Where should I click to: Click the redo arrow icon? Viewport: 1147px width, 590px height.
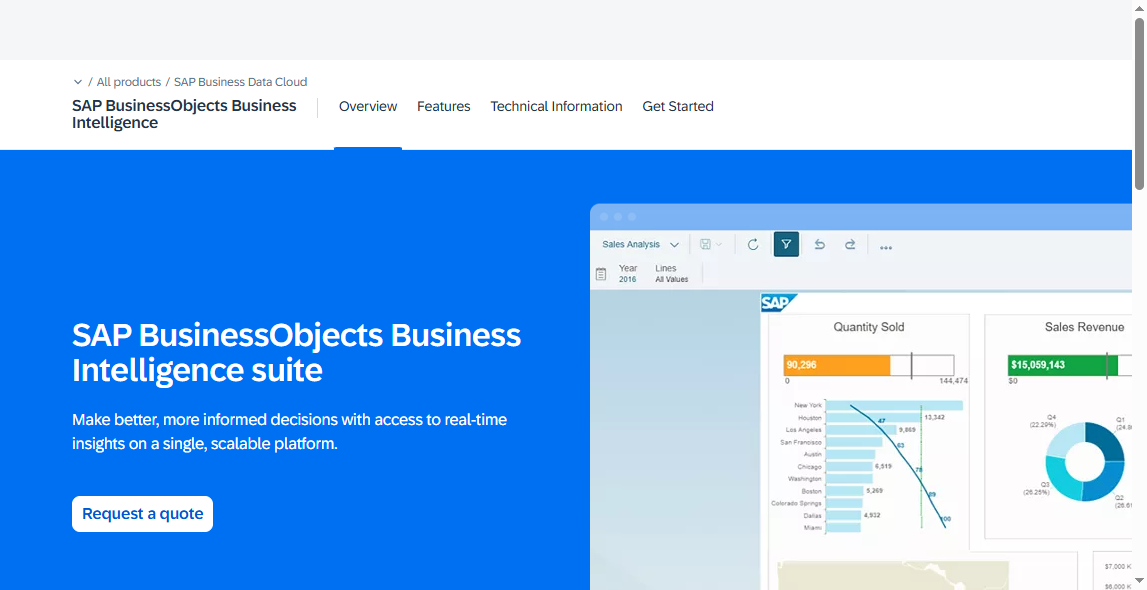click(x=850, y=244)
